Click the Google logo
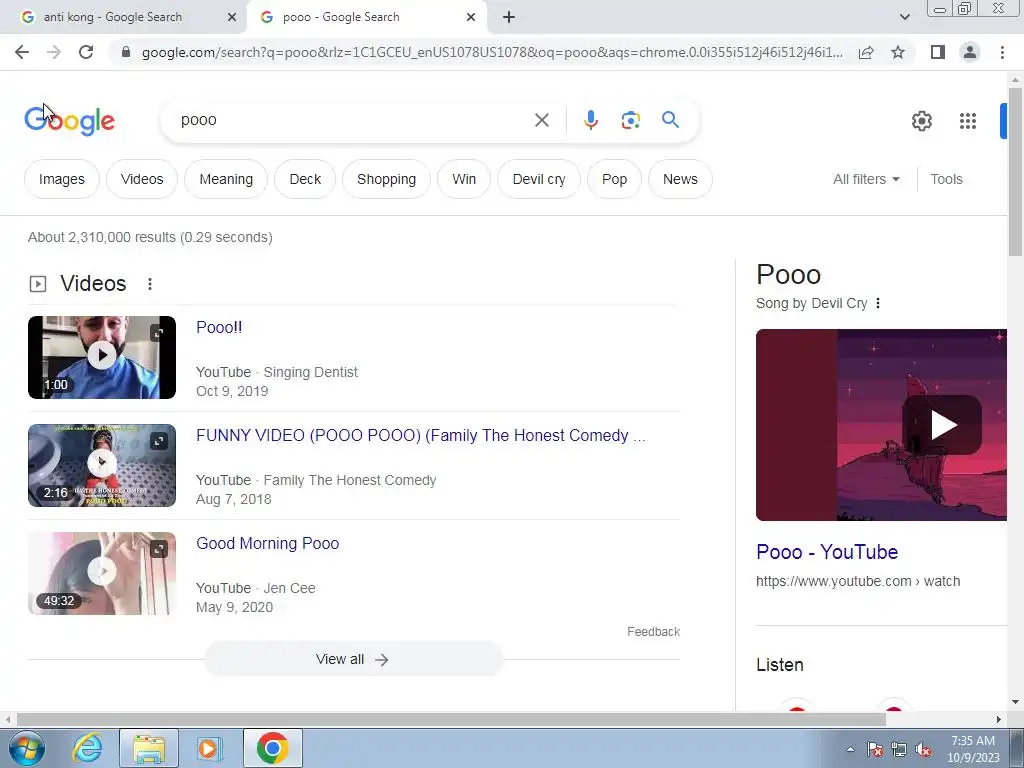 coord(70,121)
